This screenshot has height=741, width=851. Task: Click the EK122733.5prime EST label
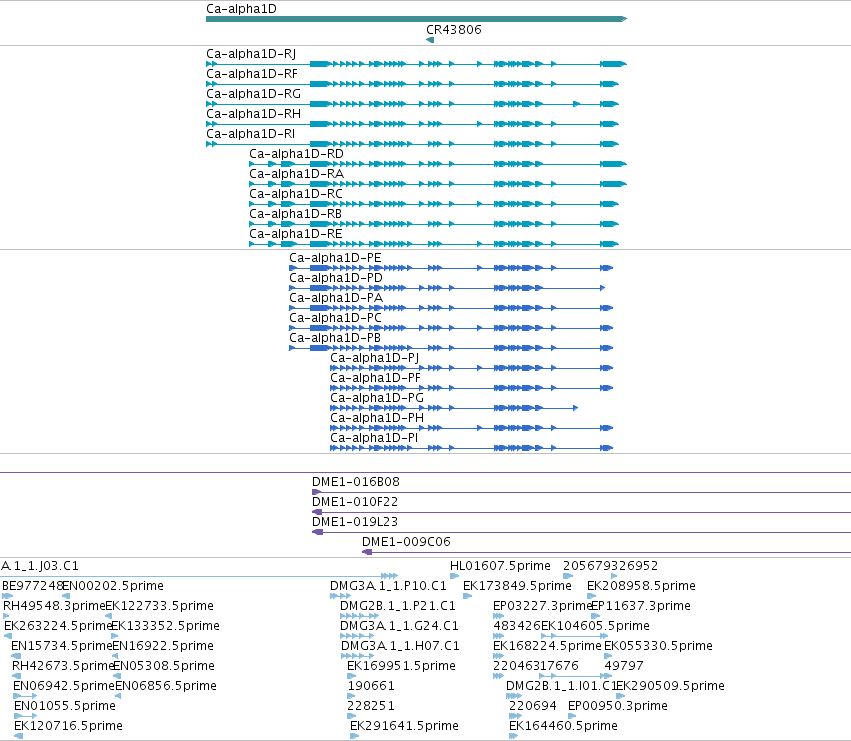point(159,606)
